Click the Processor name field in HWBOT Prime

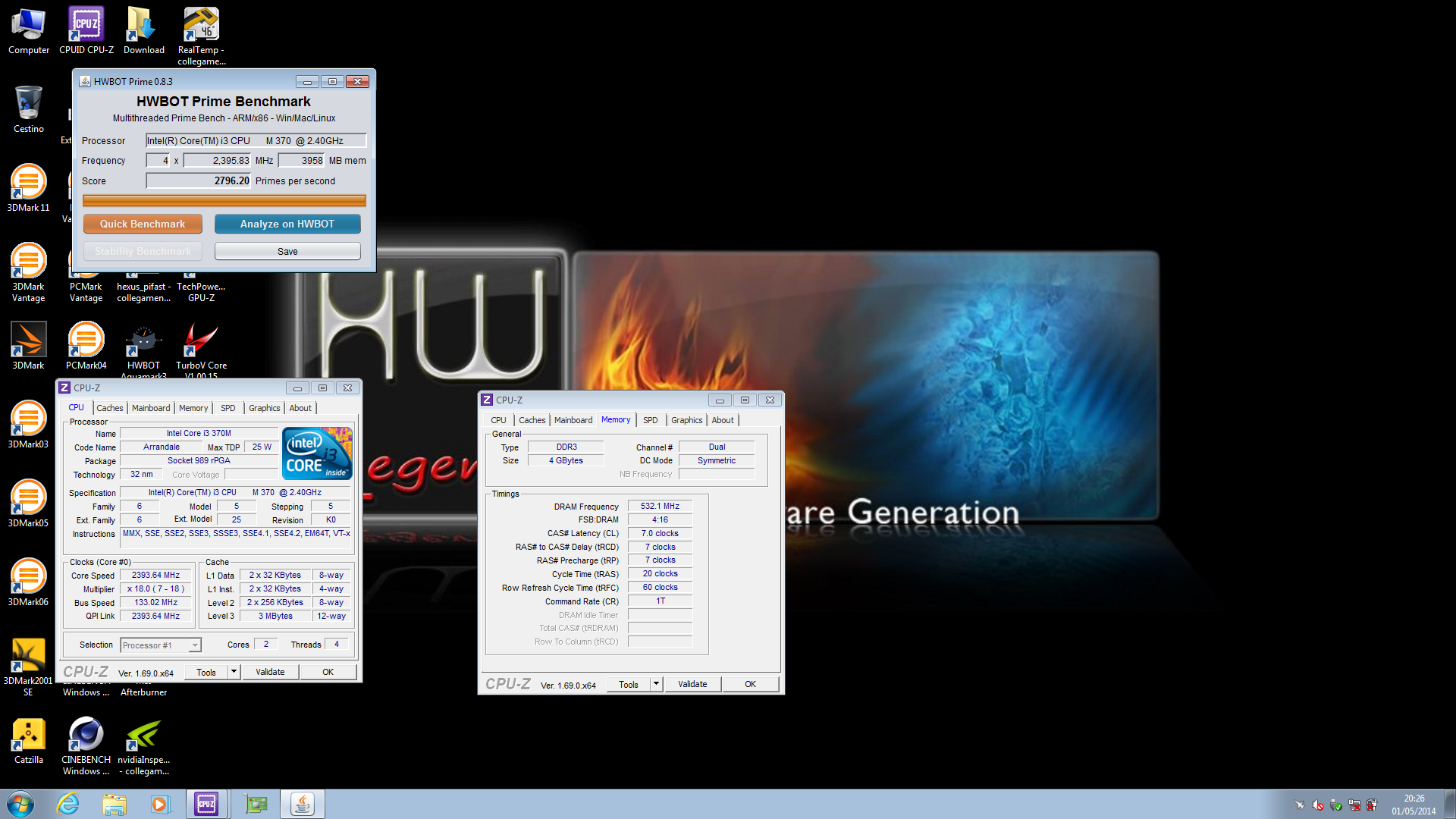tap(256, 140)
